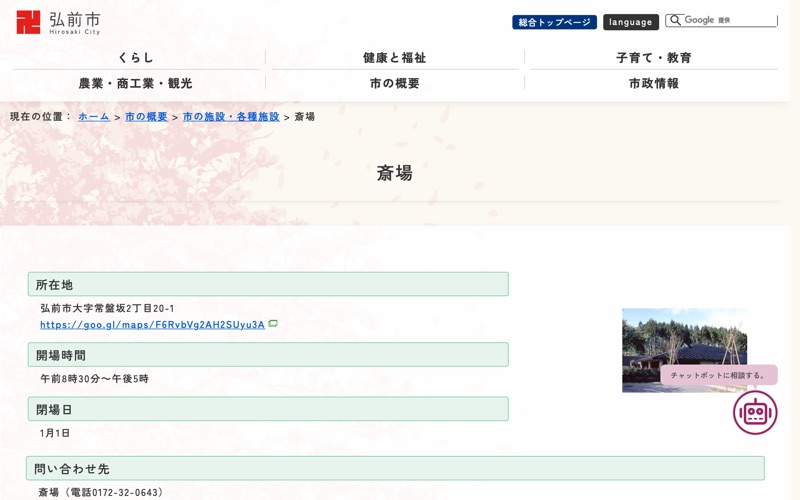
Task: Click the search magnifier icon
Action: 675,20
